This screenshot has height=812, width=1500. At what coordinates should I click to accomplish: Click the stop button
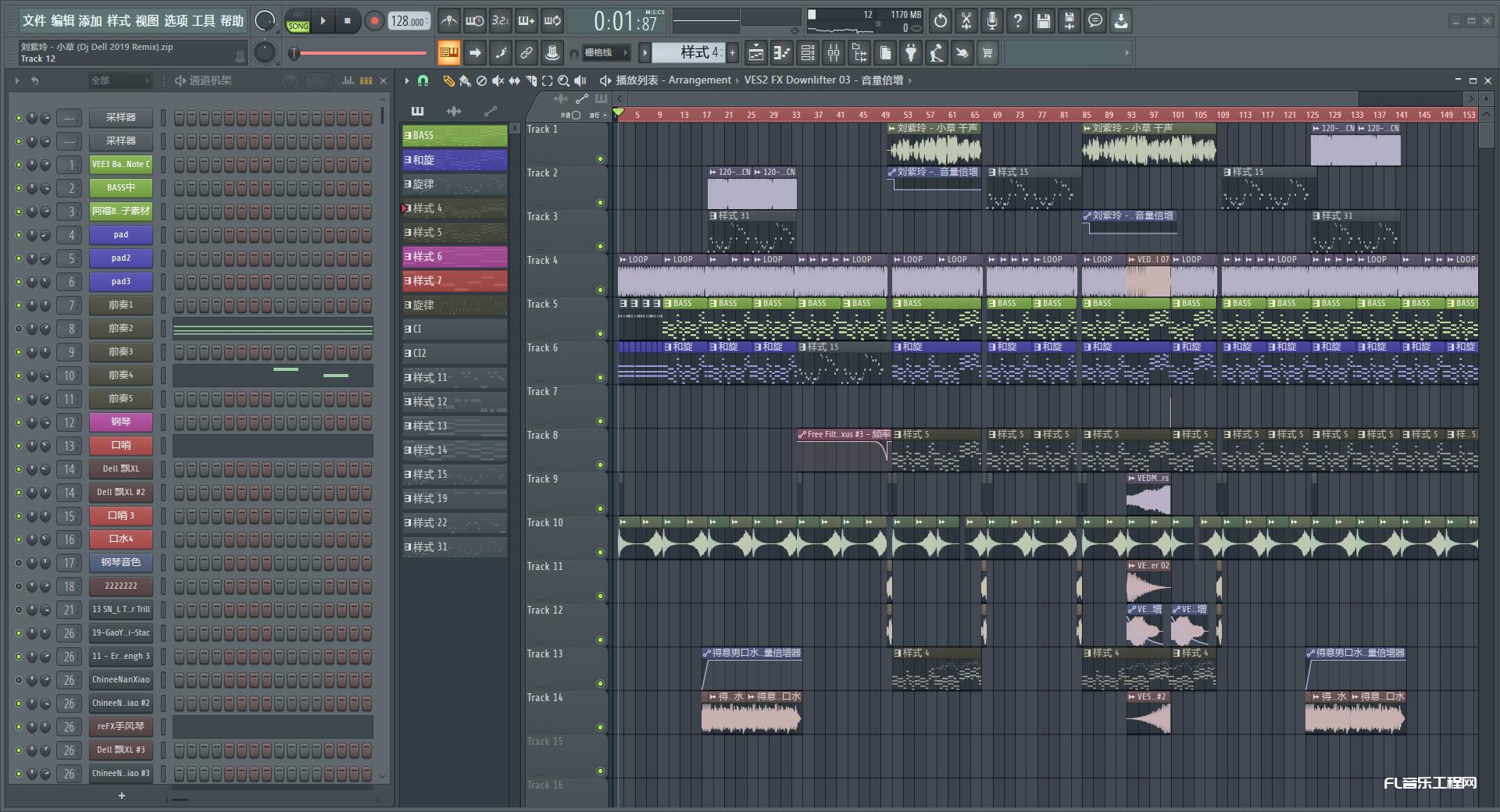[348, 21]
